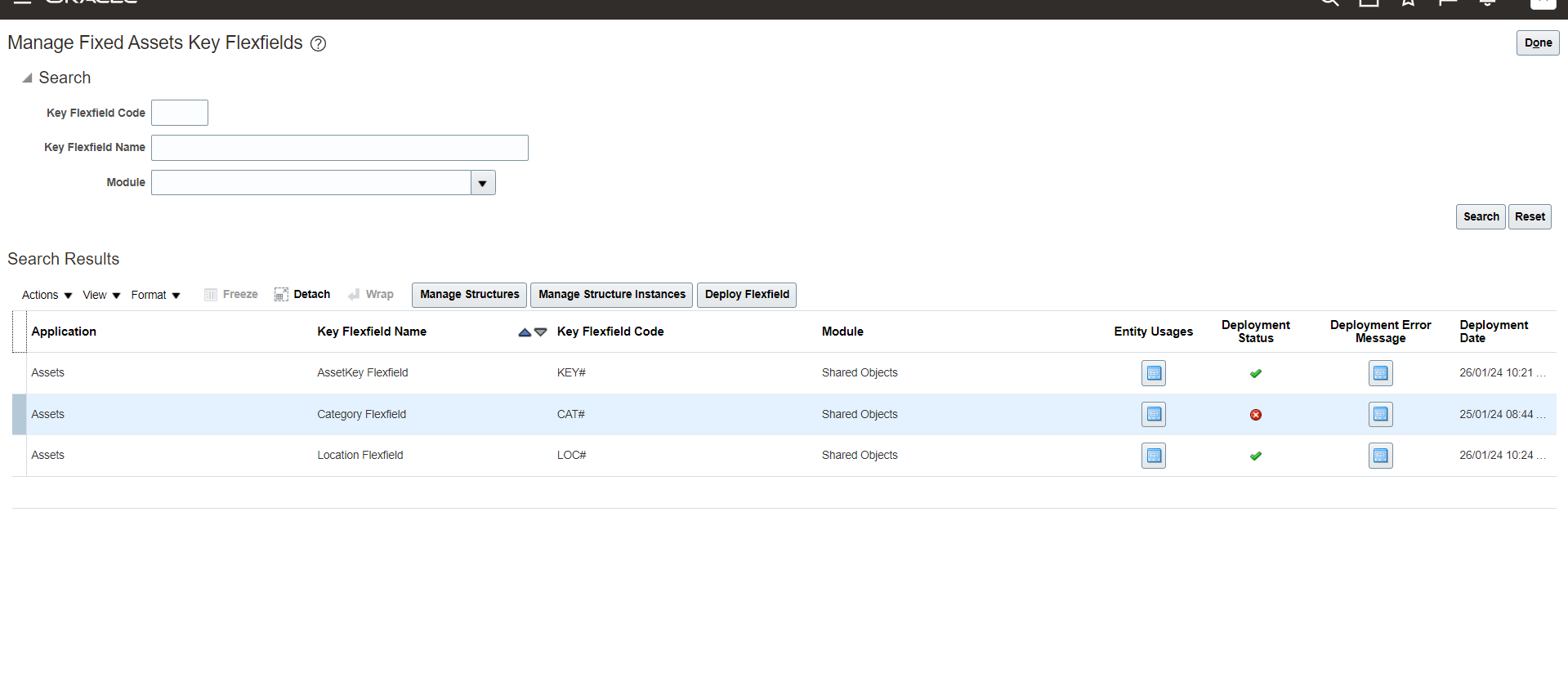Viewport: 1568px width, 699px height.
Task: Click the Entity Usages column header
Action: [1153, 332]
